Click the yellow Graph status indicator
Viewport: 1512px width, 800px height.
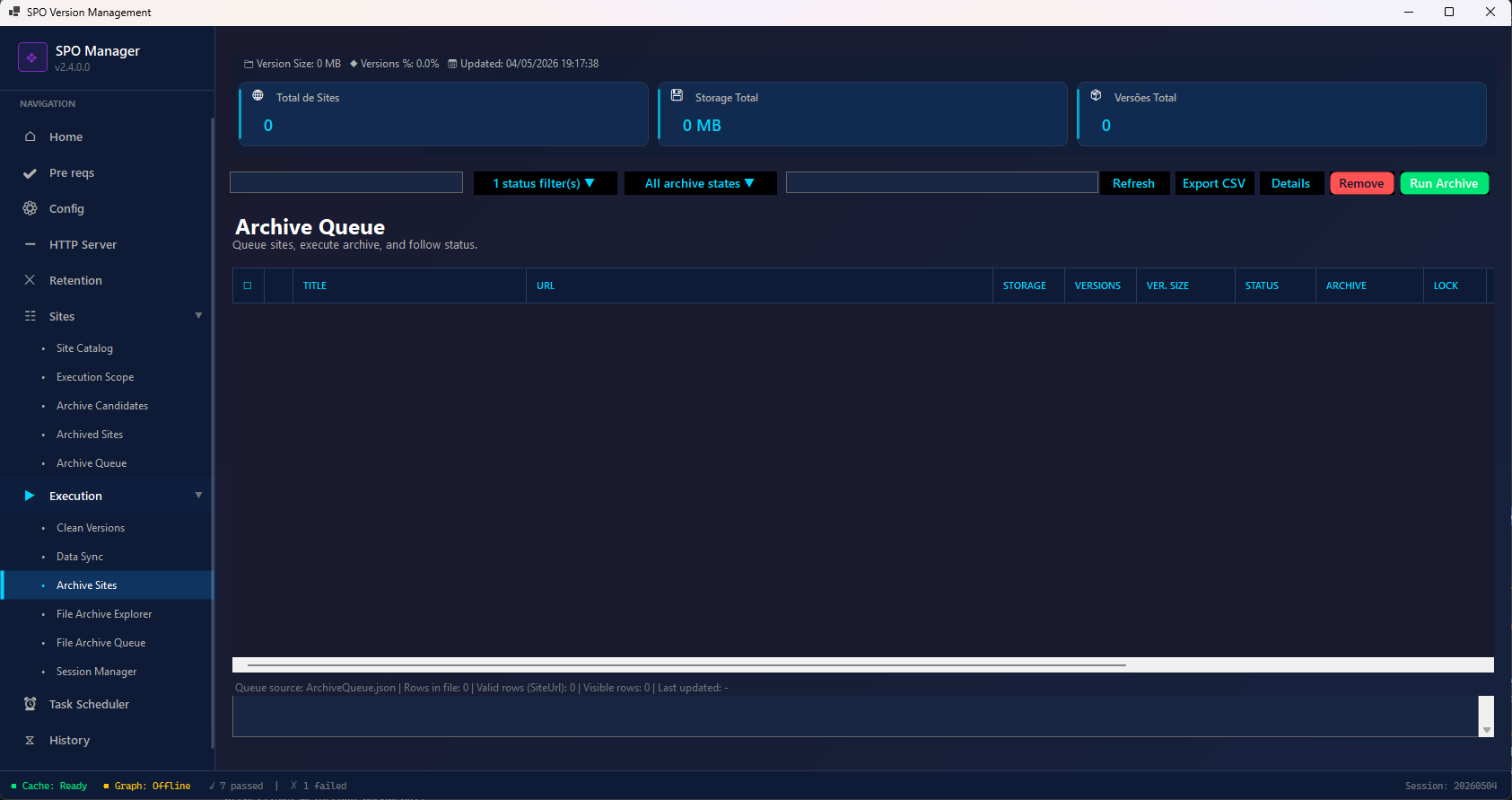106,787
